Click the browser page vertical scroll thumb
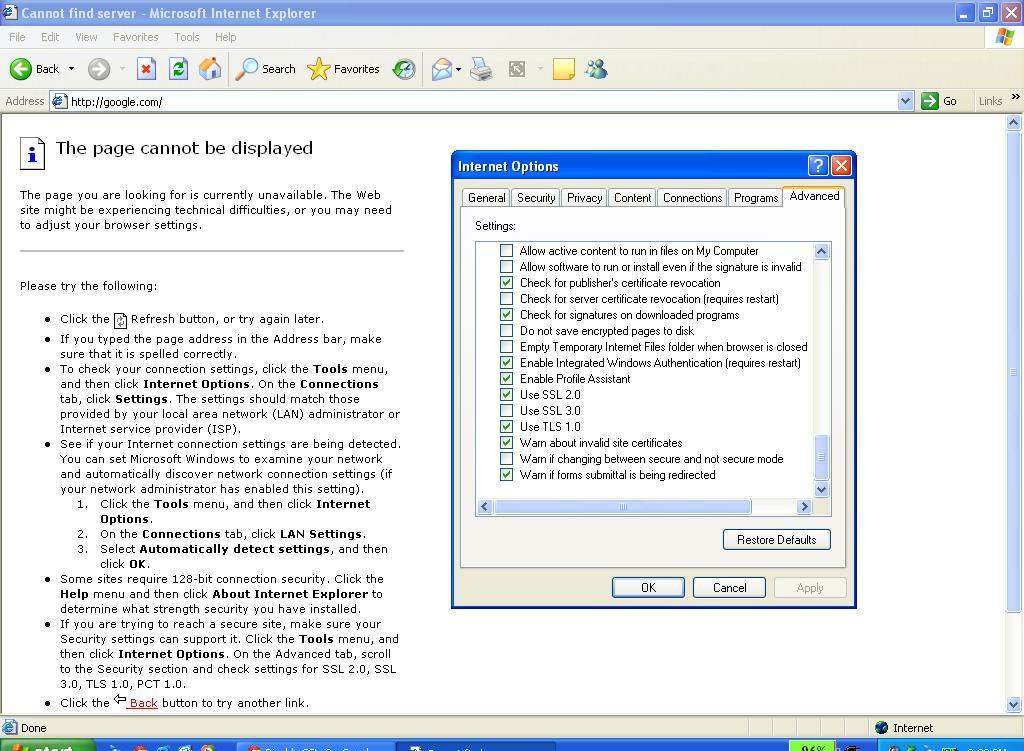The width and height of the screenshot is (1024, 751). 1014,372
